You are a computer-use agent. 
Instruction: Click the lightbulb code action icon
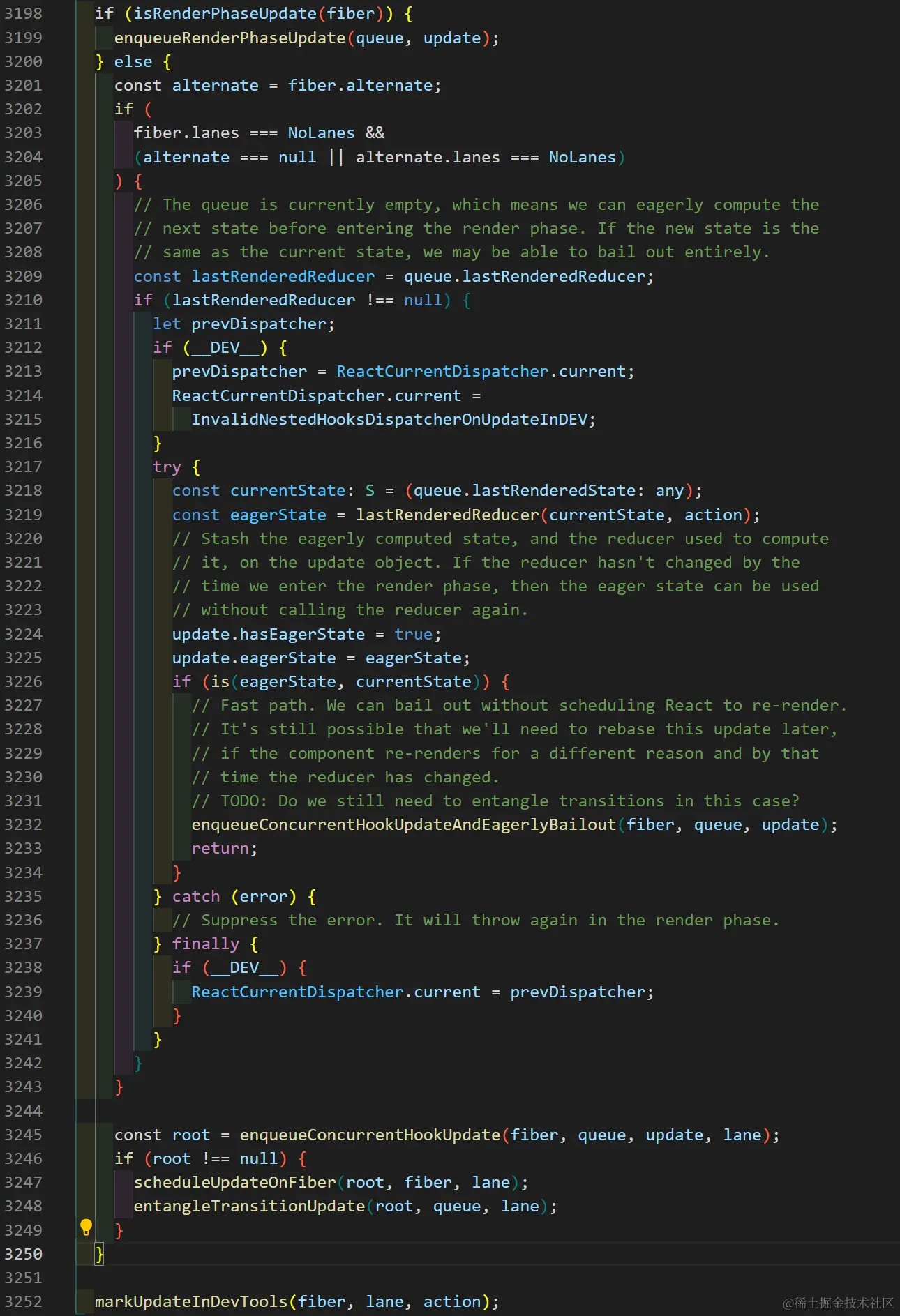[x=86, y=1229]
